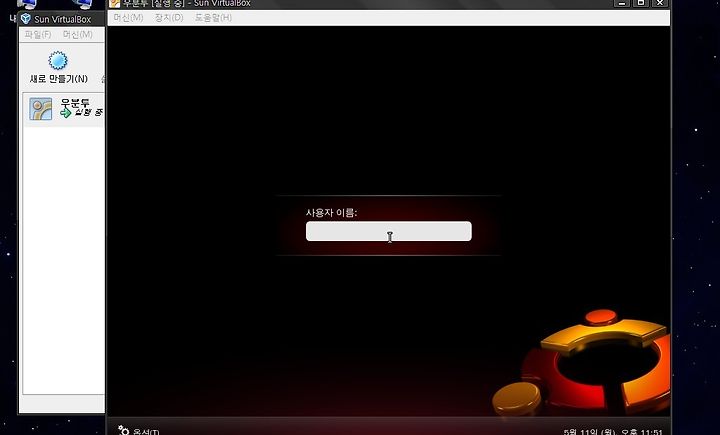Click the options gear icon at bottom
The image size is (720, 435).
coord(124,430)
